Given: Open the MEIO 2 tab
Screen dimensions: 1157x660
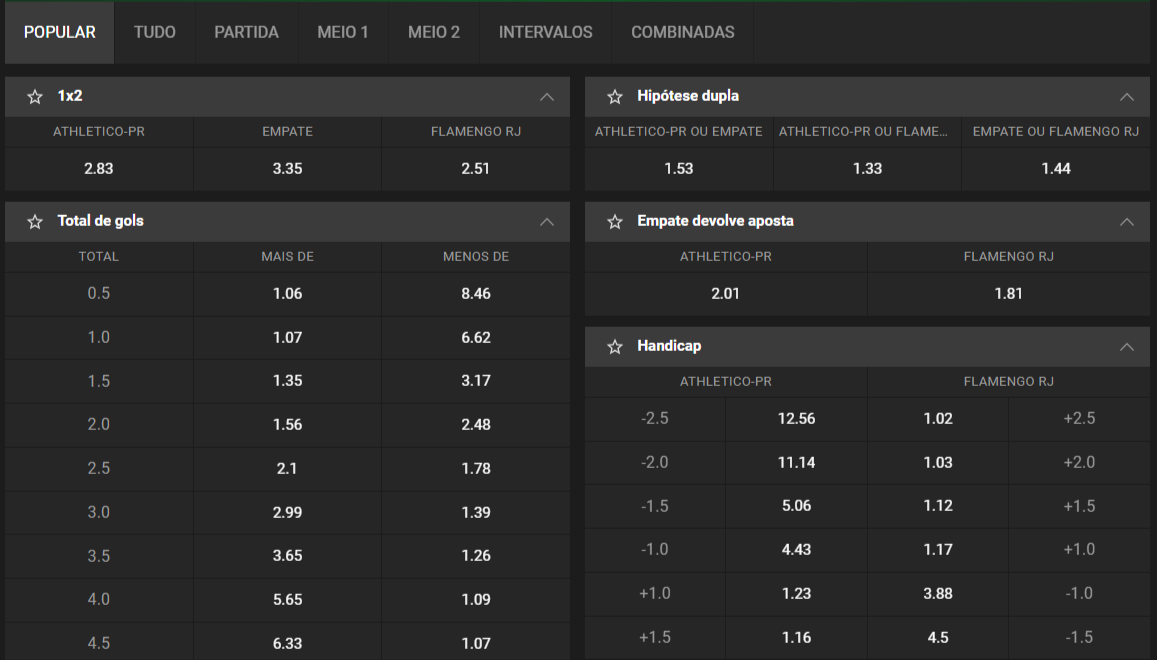Looking at the screenshot, I should [x=434, y=32].
